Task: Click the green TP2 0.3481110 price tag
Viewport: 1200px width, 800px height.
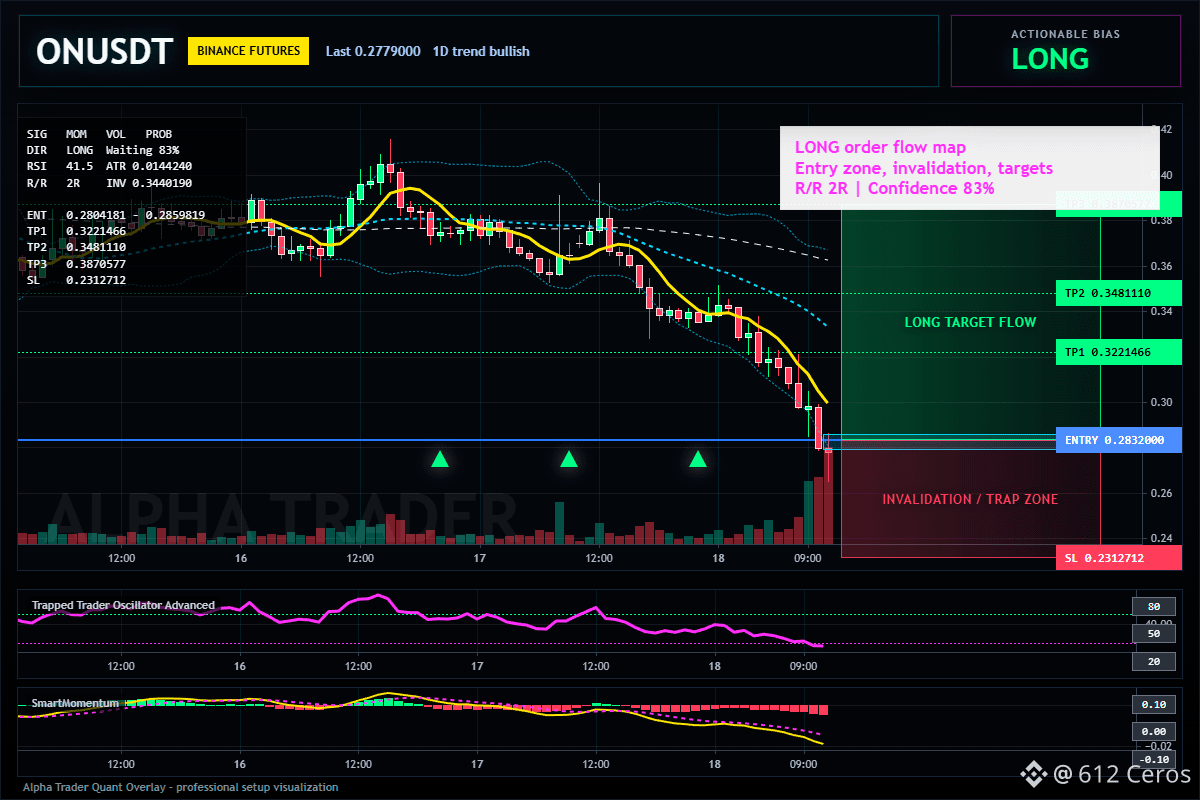Action: [1118, 294]
